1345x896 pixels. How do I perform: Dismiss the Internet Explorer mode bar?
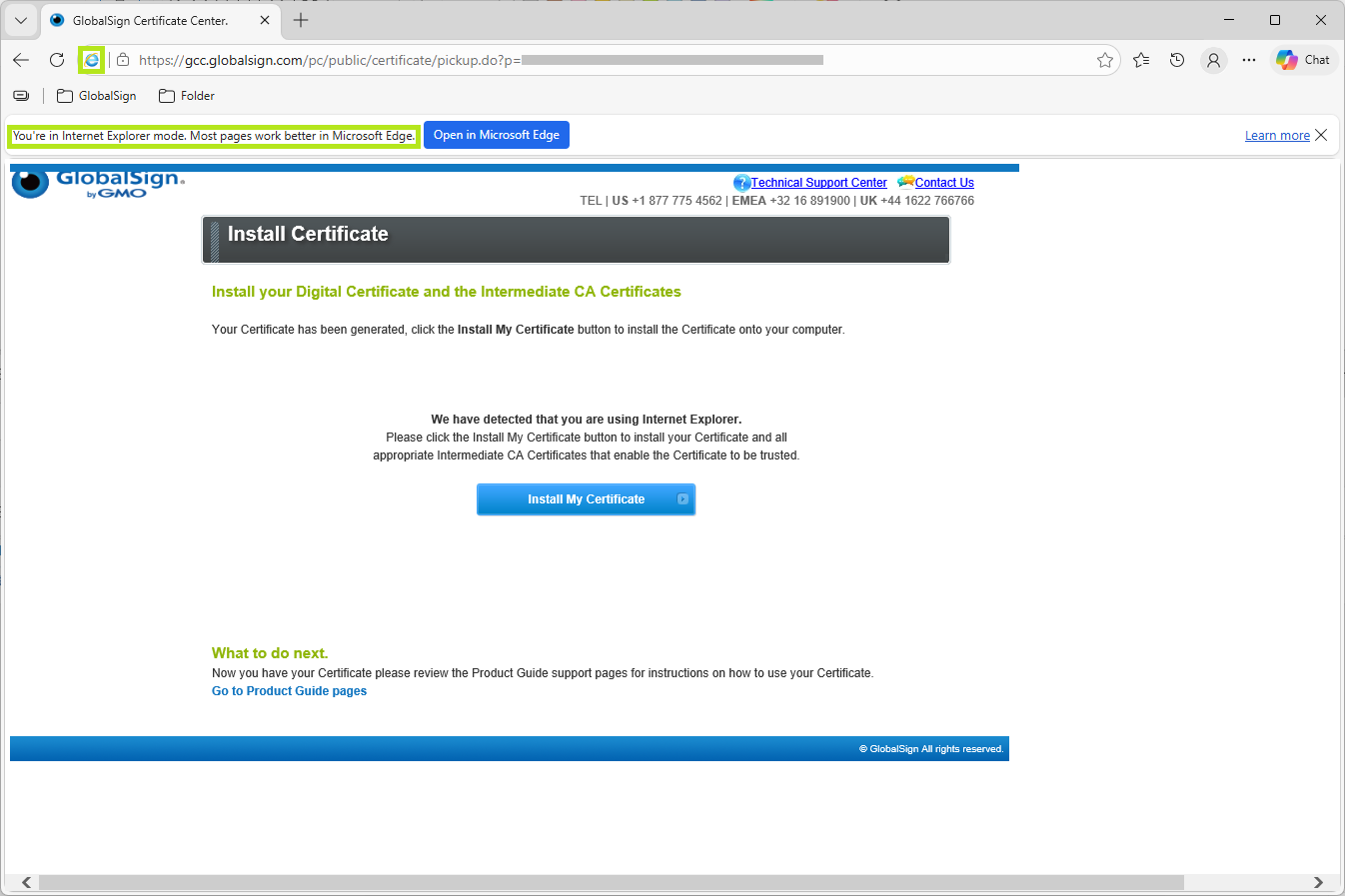click(1321, 135)
